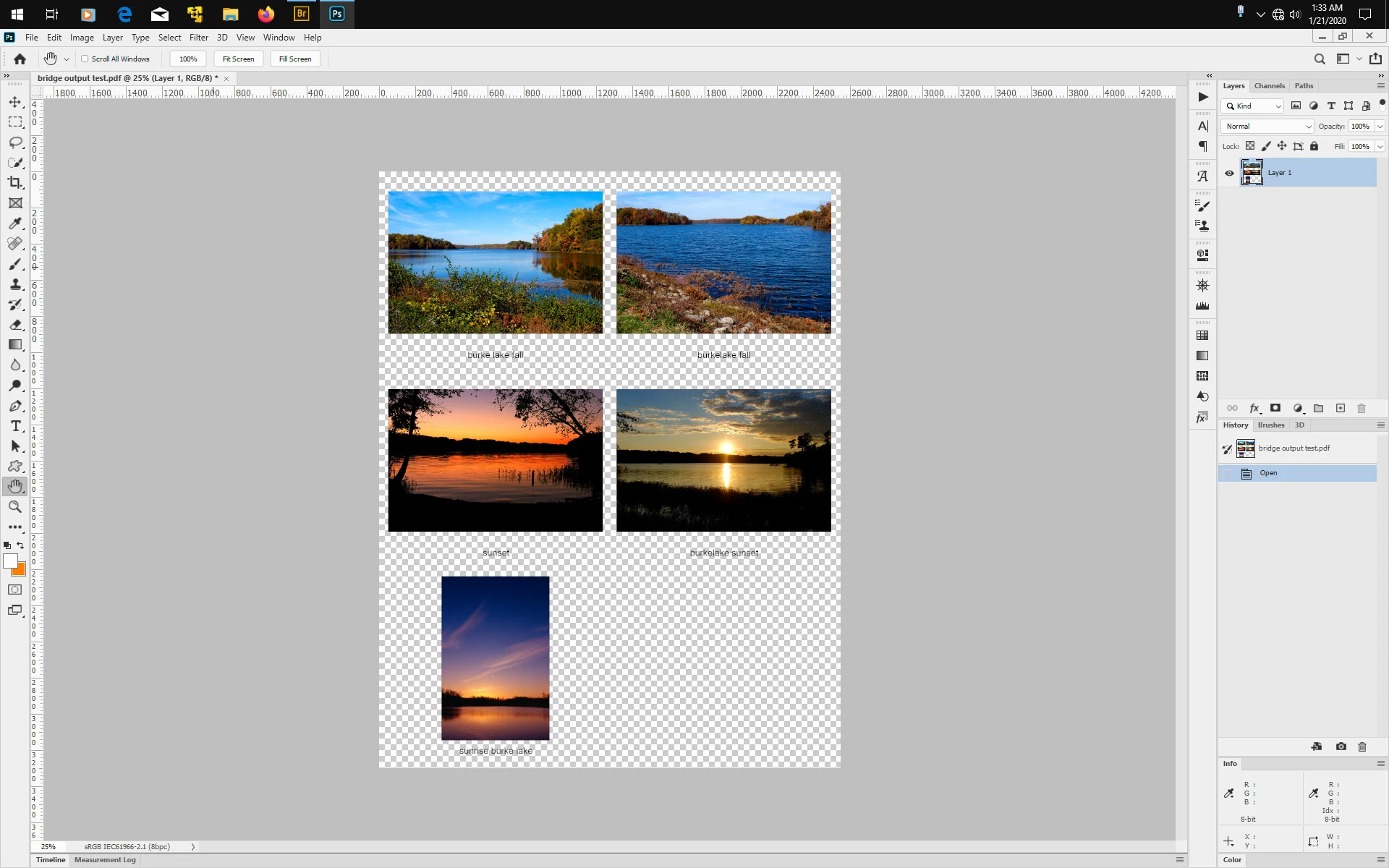Expand the layer Kind filter dropdown
1389x868 pixels.
tap(1252, 106)
